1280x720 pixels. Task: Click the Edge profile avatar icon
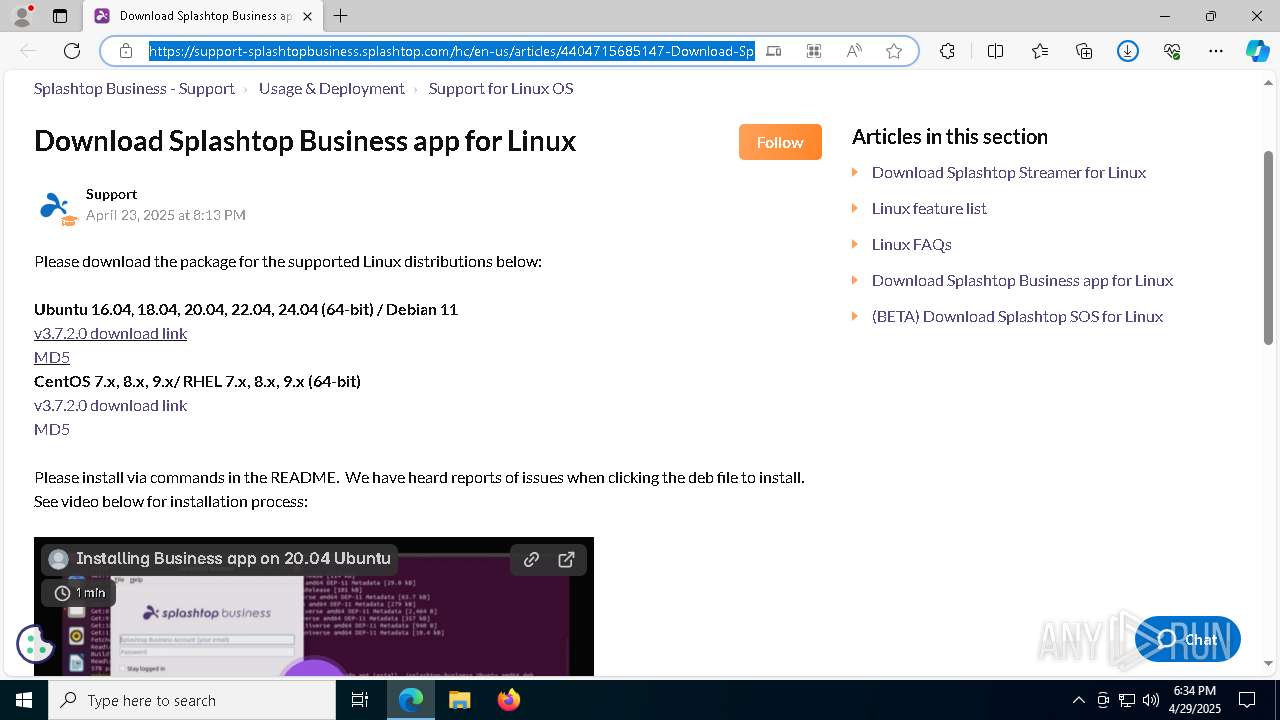click(x=21, y=16)
